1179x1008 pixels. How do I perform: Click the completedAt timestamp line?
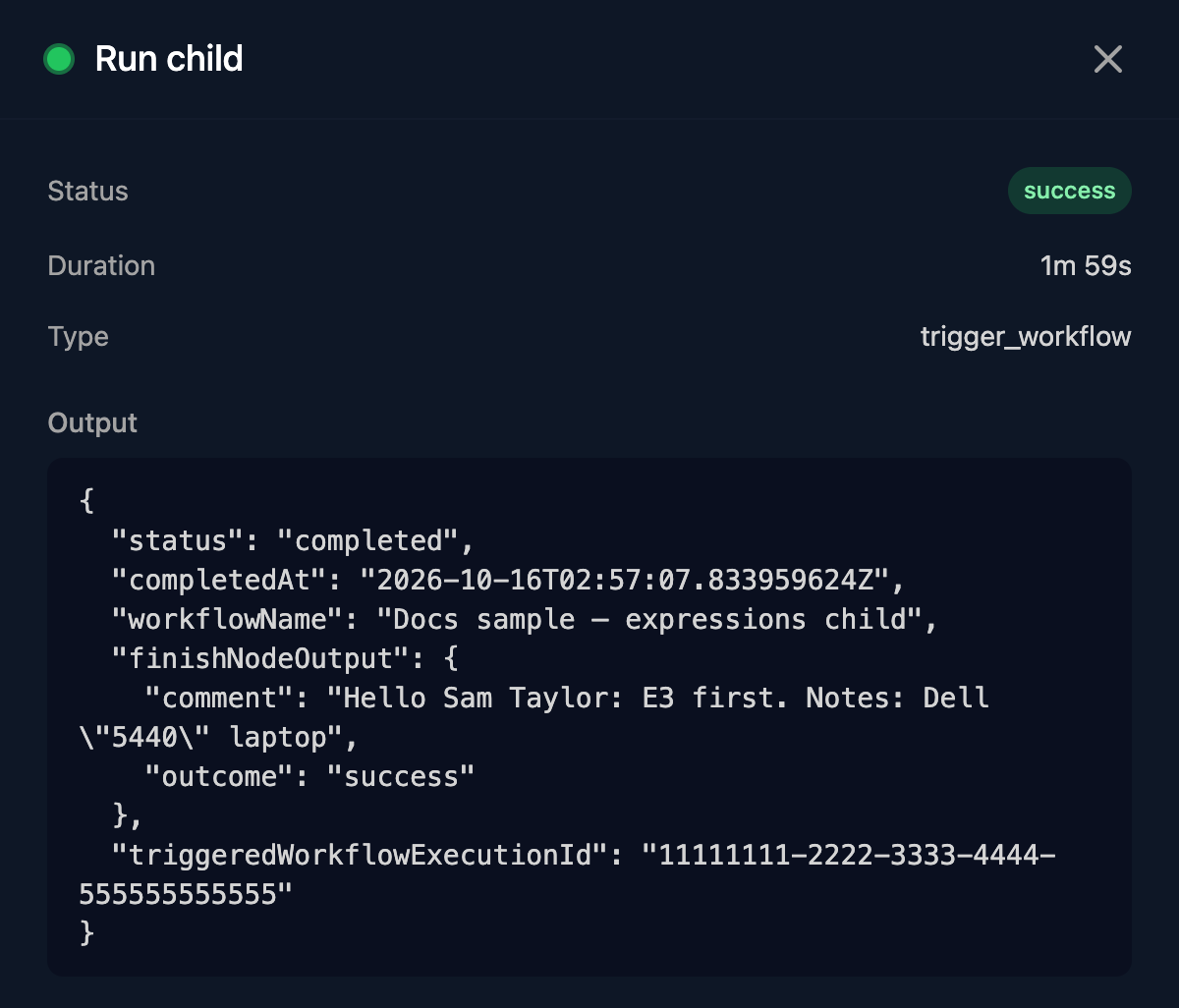(x=508, y=580)
